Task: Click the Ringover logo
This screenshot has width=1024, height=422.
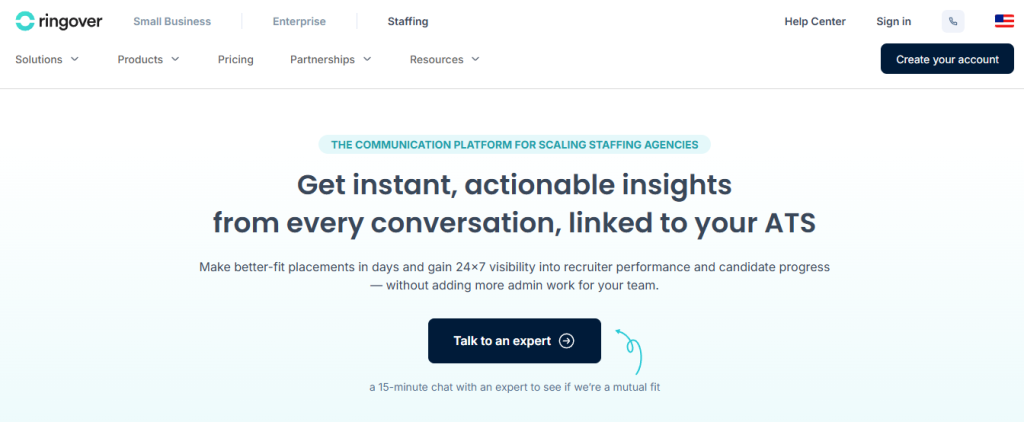Action: [x=58, y=21]
